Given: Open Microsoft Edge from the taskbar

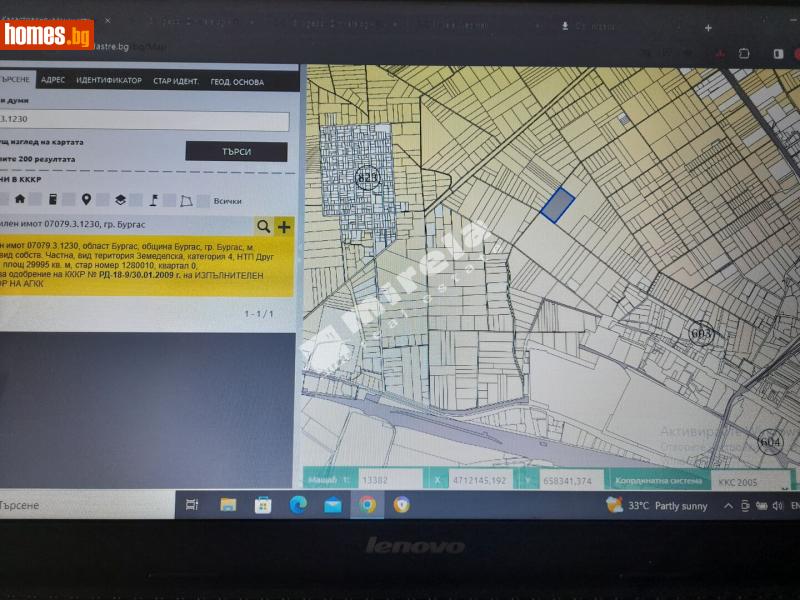Looking at the screenshot, I should pos(298,505).
